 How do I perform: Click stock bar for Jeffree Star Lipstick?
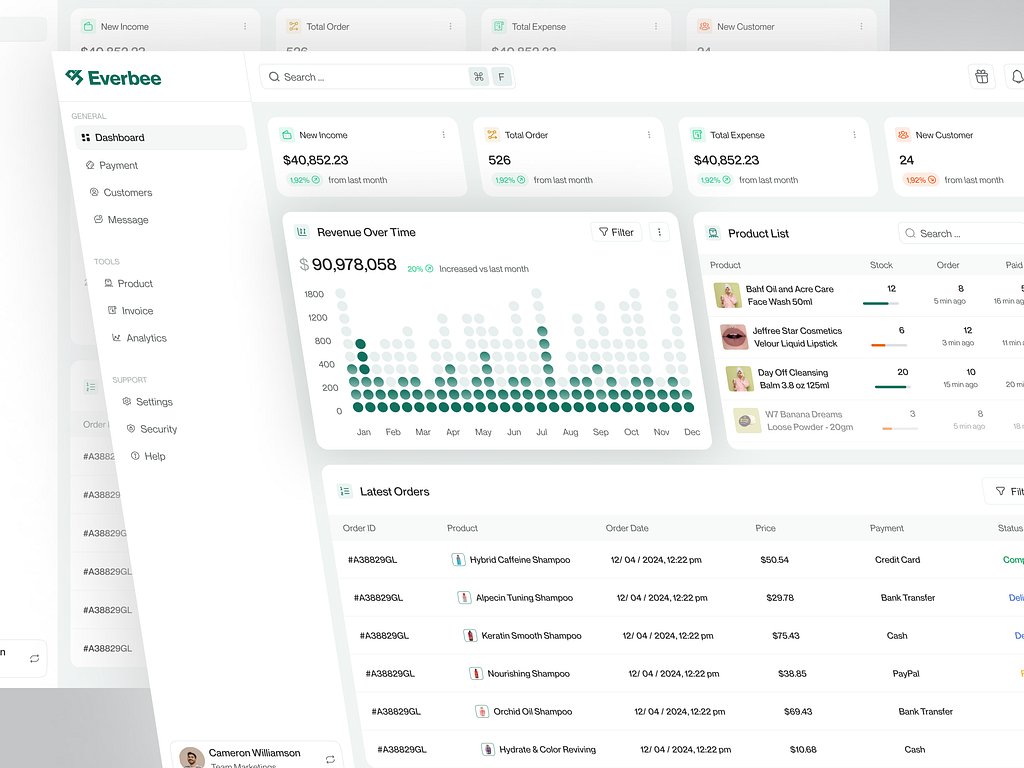888,345
